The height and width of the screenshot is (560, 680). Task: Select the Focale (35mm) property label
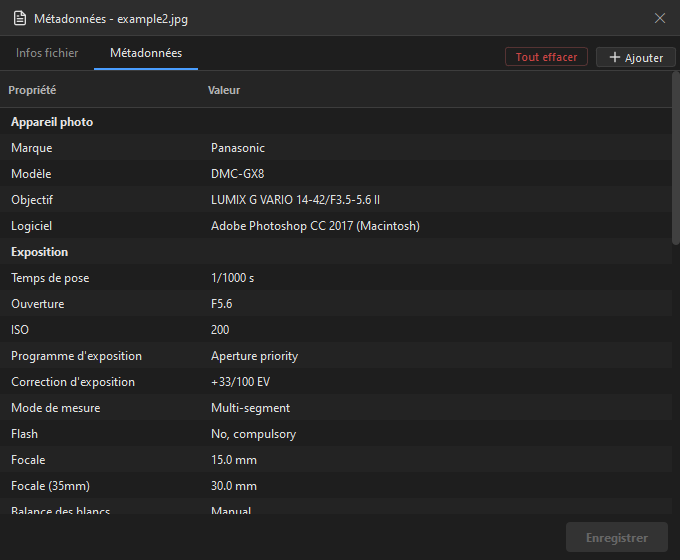coord(50,486)
